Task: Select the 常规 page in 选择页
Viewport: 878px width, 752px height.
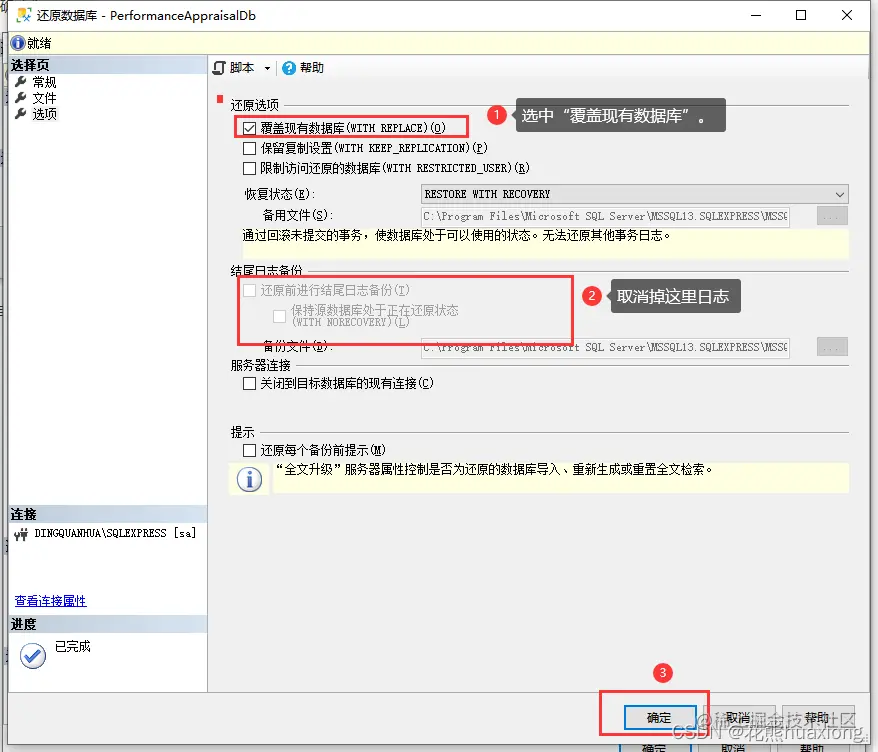Action: pyautogui.click(x=47, y=82)
